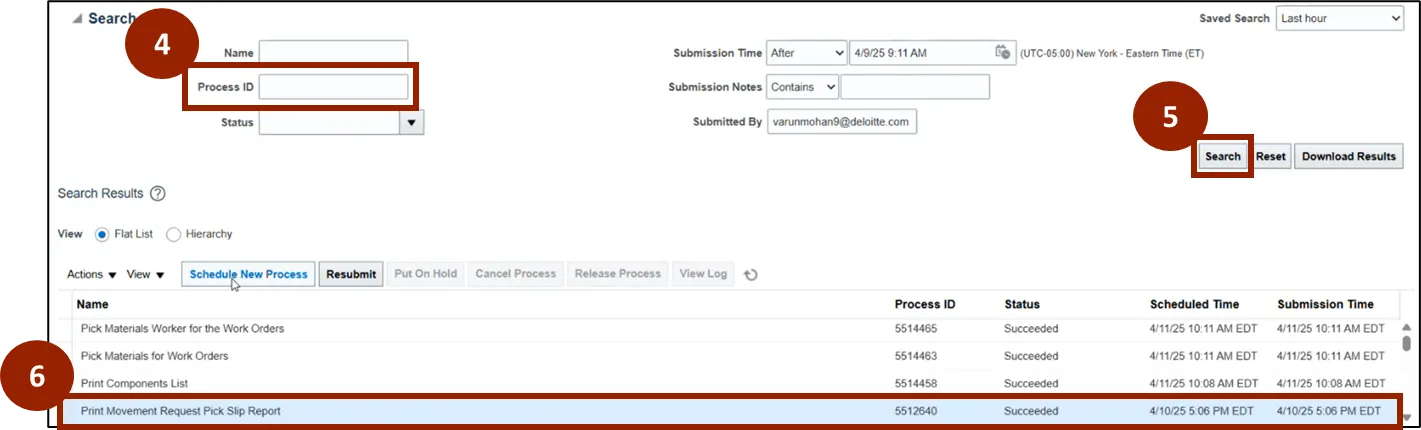Viewport: 1421px width, 430px height.
Task: Sort by the Name column header
Action: [94, 304]
